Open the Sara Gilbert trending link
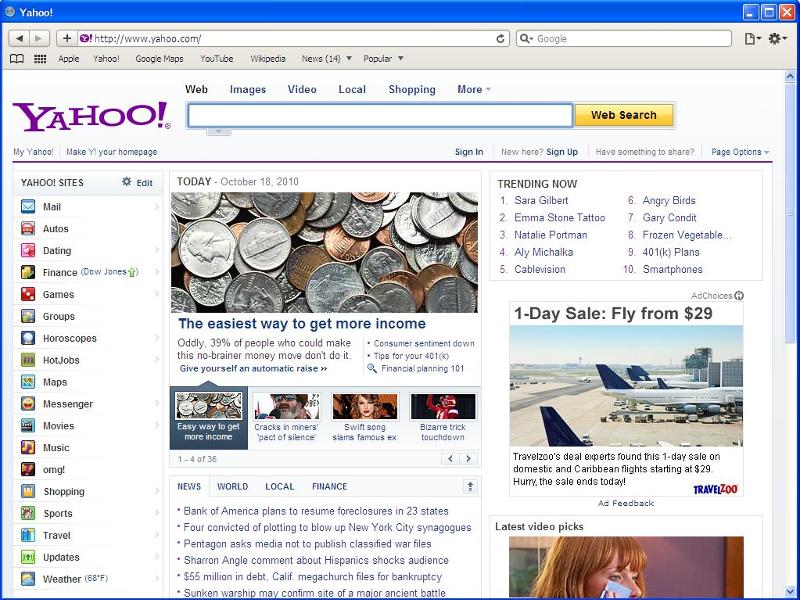 pyautogui.click(x=541, y=201)
